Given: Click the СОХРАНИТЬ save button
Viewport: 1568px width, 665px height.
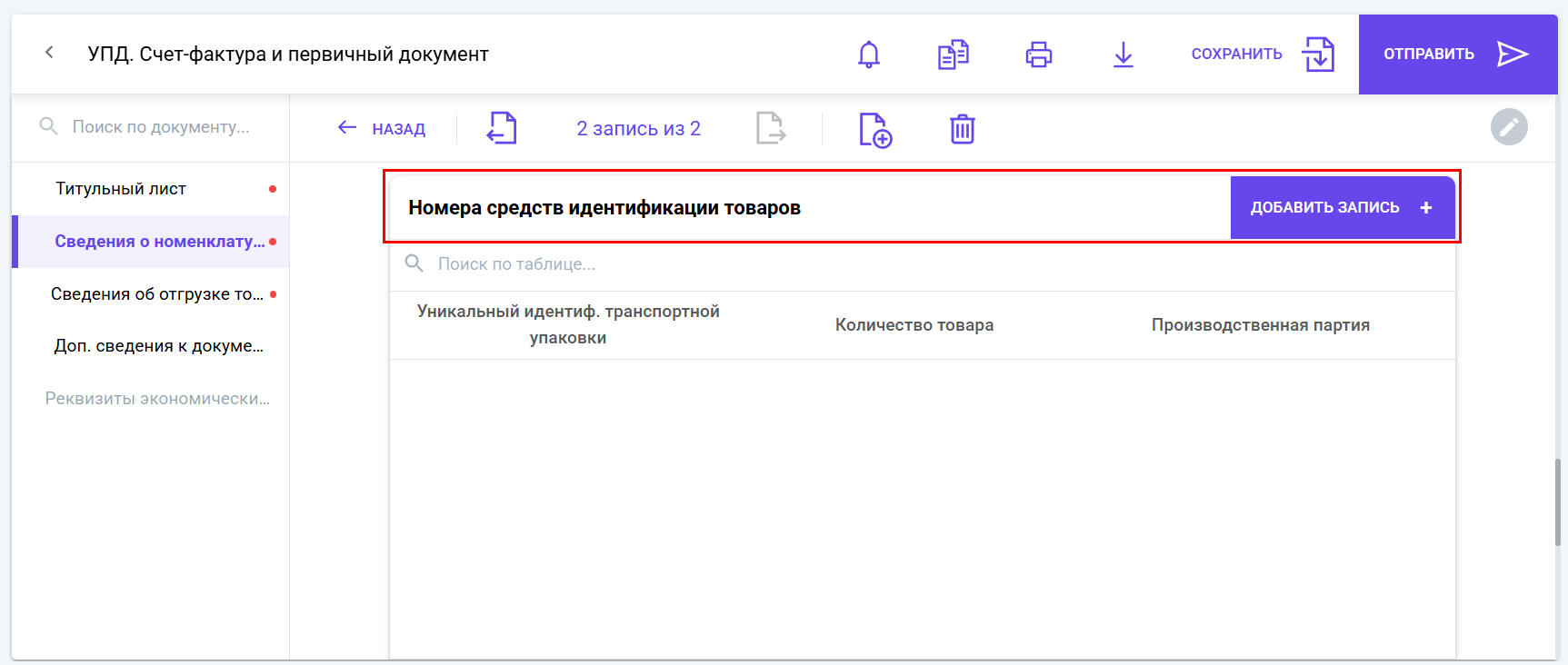Looking at the screenshot, I should (1263, 55).
